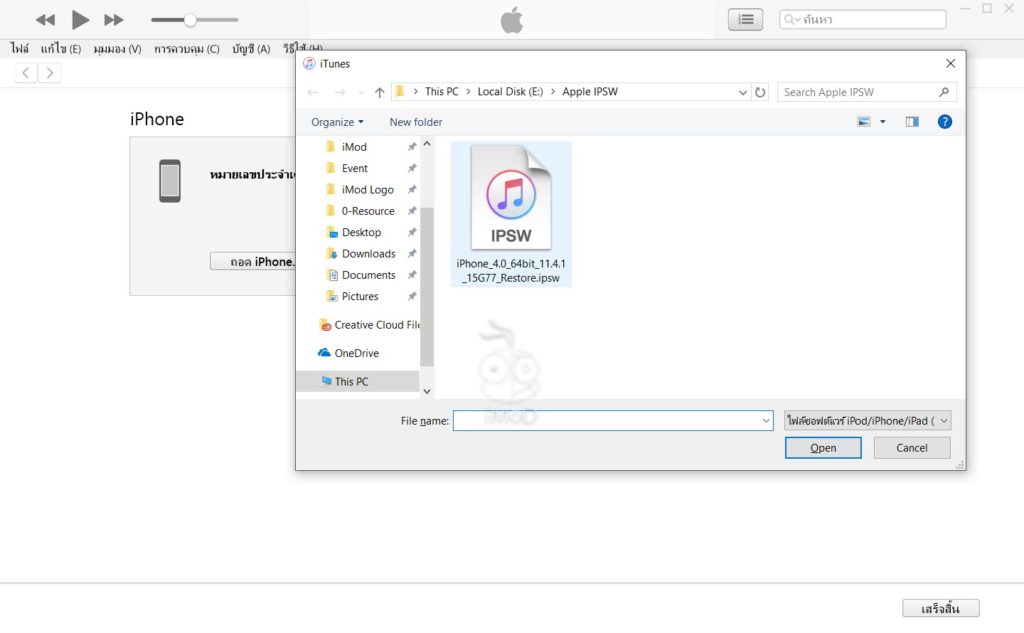Image resolution: width=1024 pixels, height=633 pixels.
Task: Open the Up Next list icon in iTunes
Action: (744, 18)
